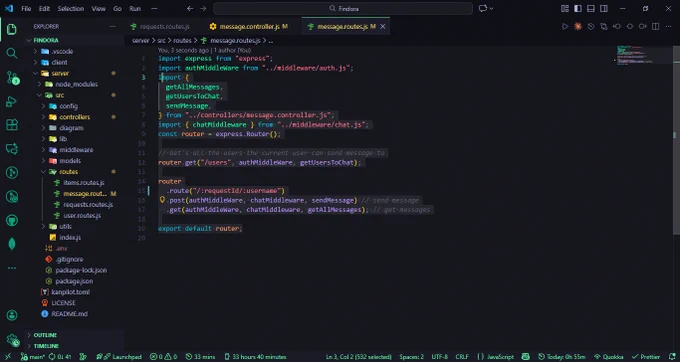Viewport: 680px width, 362px height.
Task: Collapse the server folder
Action: [x=36, y=73]
